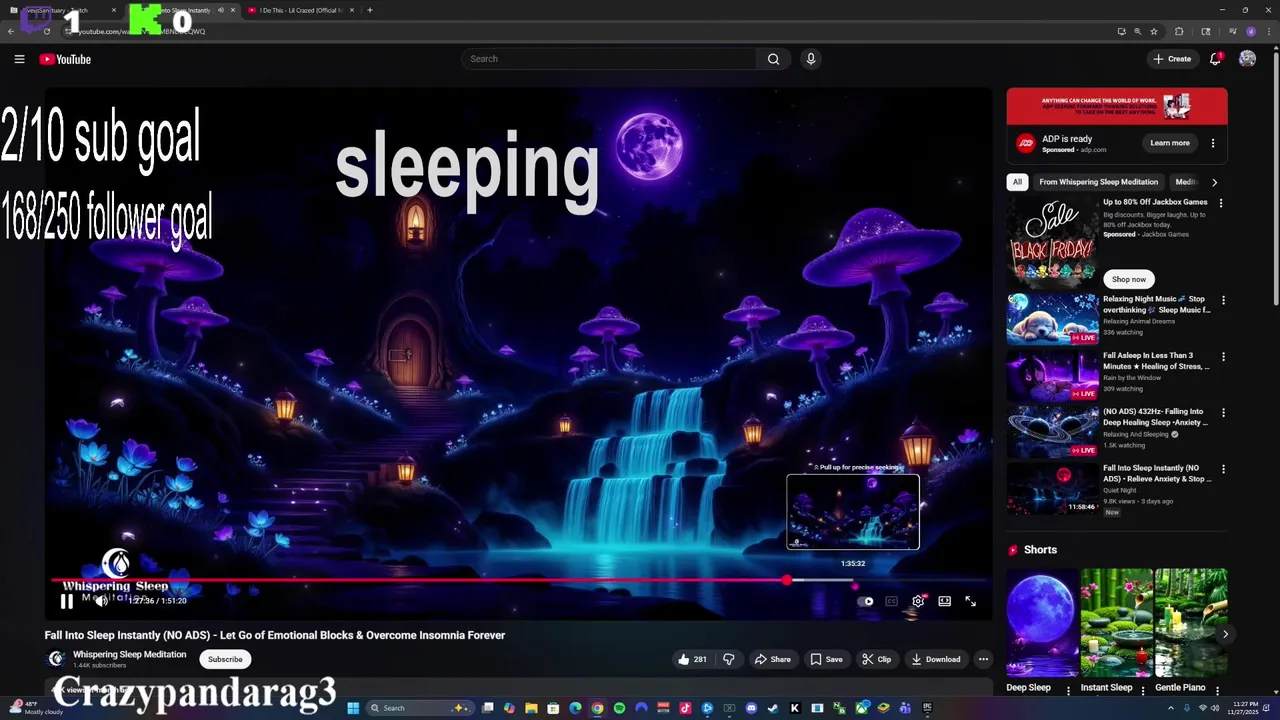The height and width of the screenshot is (720, 1280).
Task: Open the Deep Sleep short thumbnail
Action: [1041, 623]
